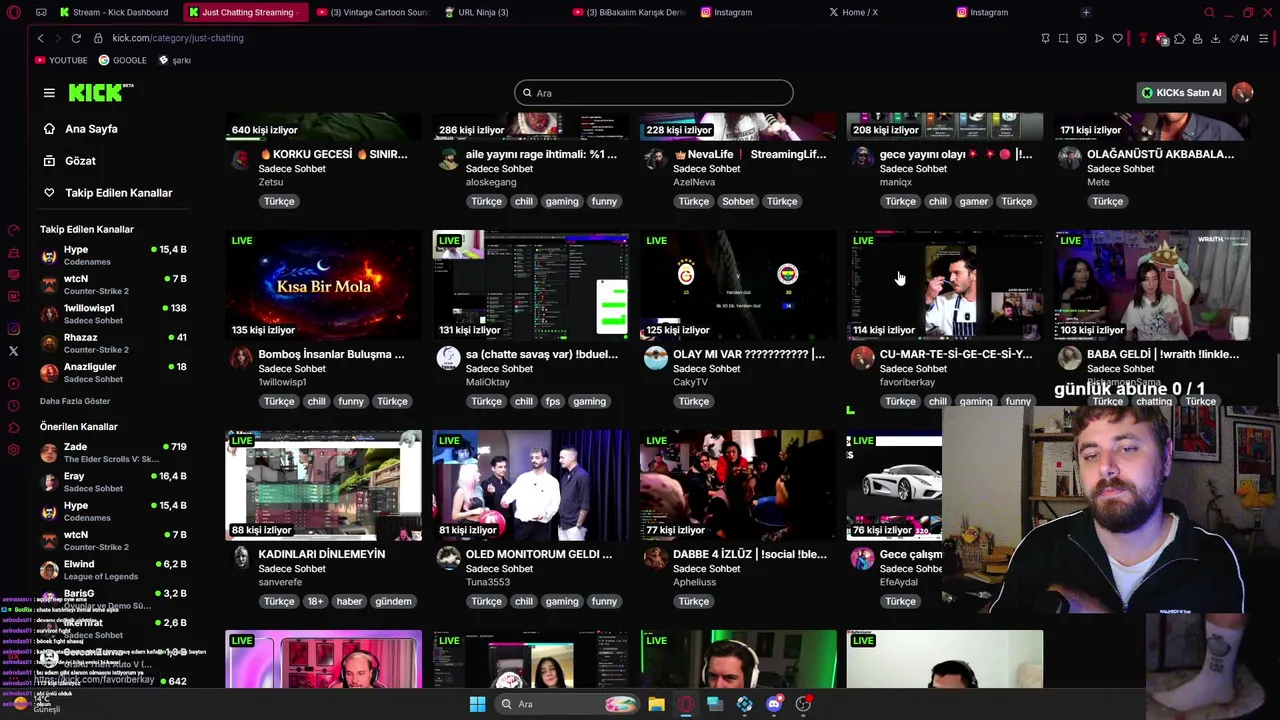Expand Daha Fazla Göster in followed channels

(75, 401)
